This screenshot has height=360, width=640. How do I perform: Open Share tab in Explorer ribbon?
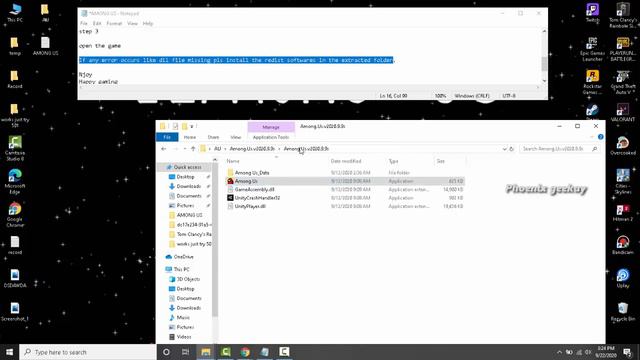tap(213, 137)
